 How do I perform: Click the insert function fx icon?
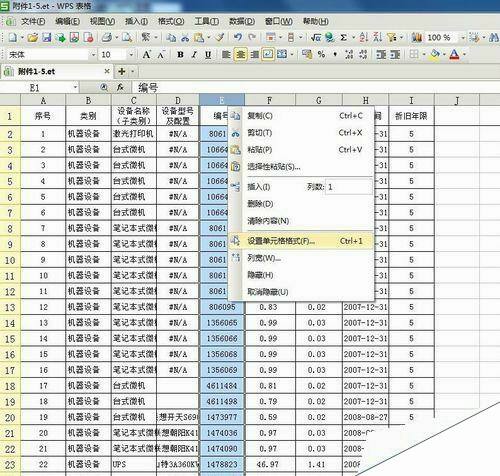(120, 88)
